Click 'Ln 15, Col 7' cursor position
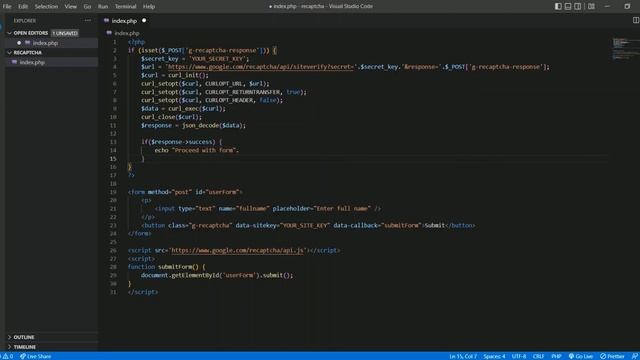This screenshot has width=640, height=360. click(463, 356)
